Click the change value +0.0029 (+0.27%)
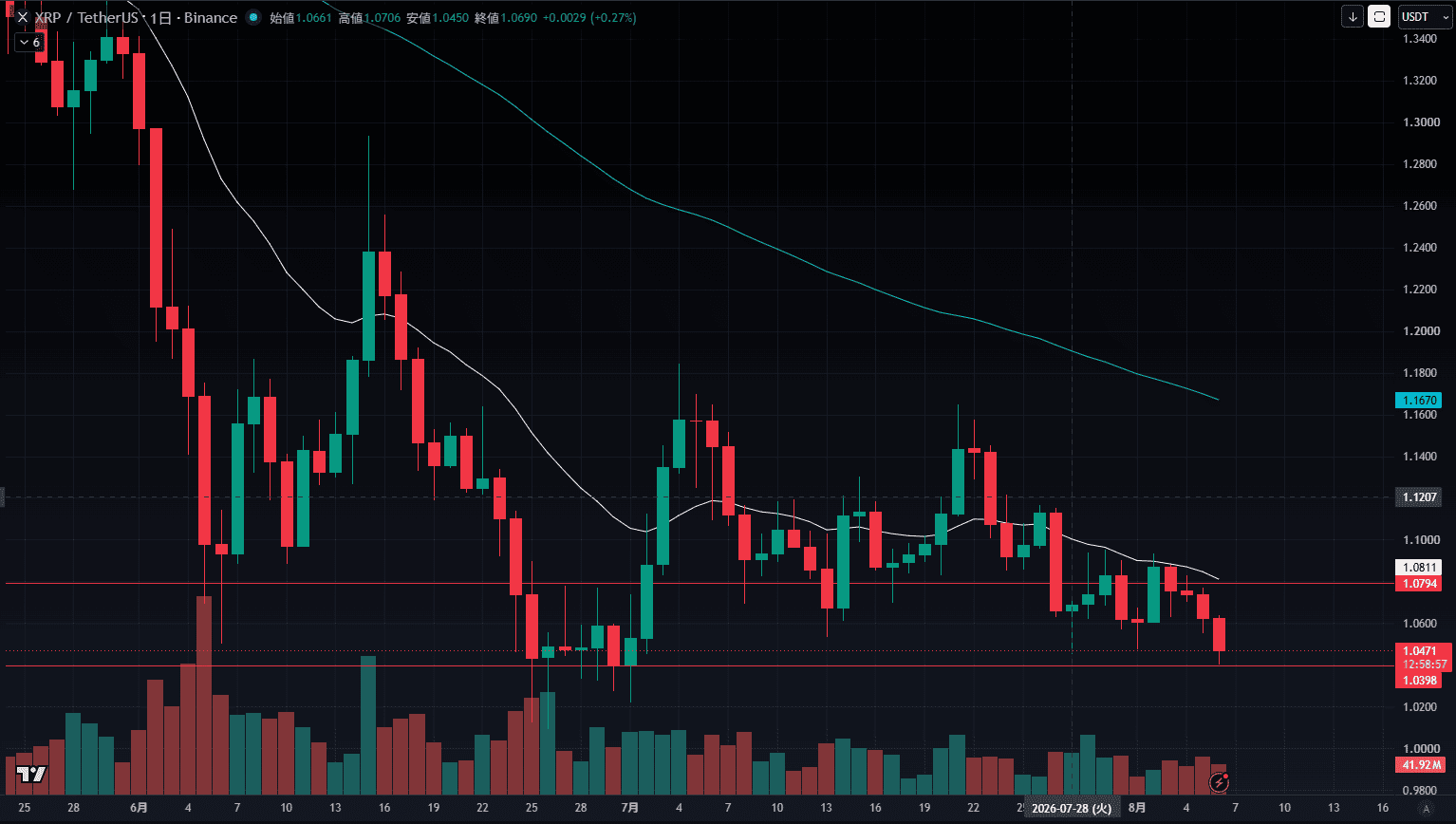Image resolution: width=1456 pixels, height=824 pixels. tap(589, 18)
